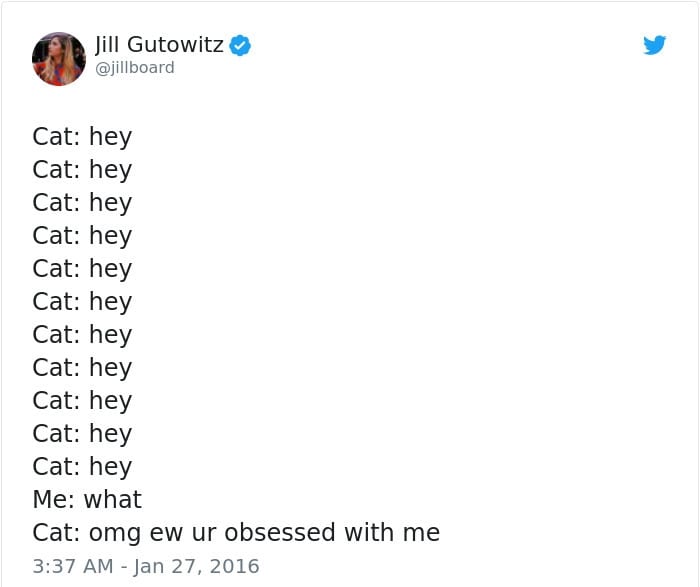Click the Twitter bird logo
The image size is (700, 587).
coord(654,45)
